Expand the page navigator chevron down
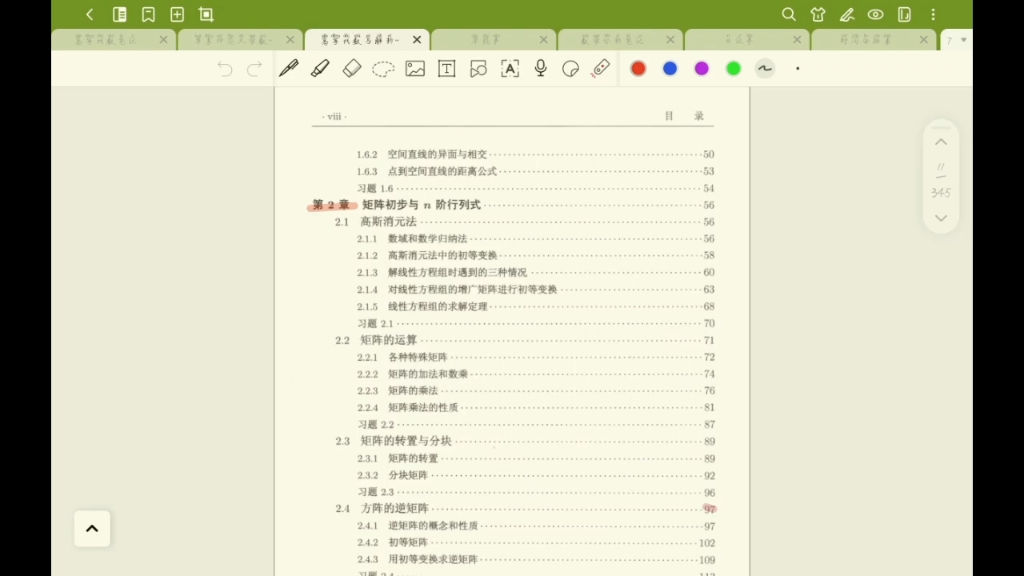The width and height of the screenshot is (1024, 576). [x=941, y=218]
